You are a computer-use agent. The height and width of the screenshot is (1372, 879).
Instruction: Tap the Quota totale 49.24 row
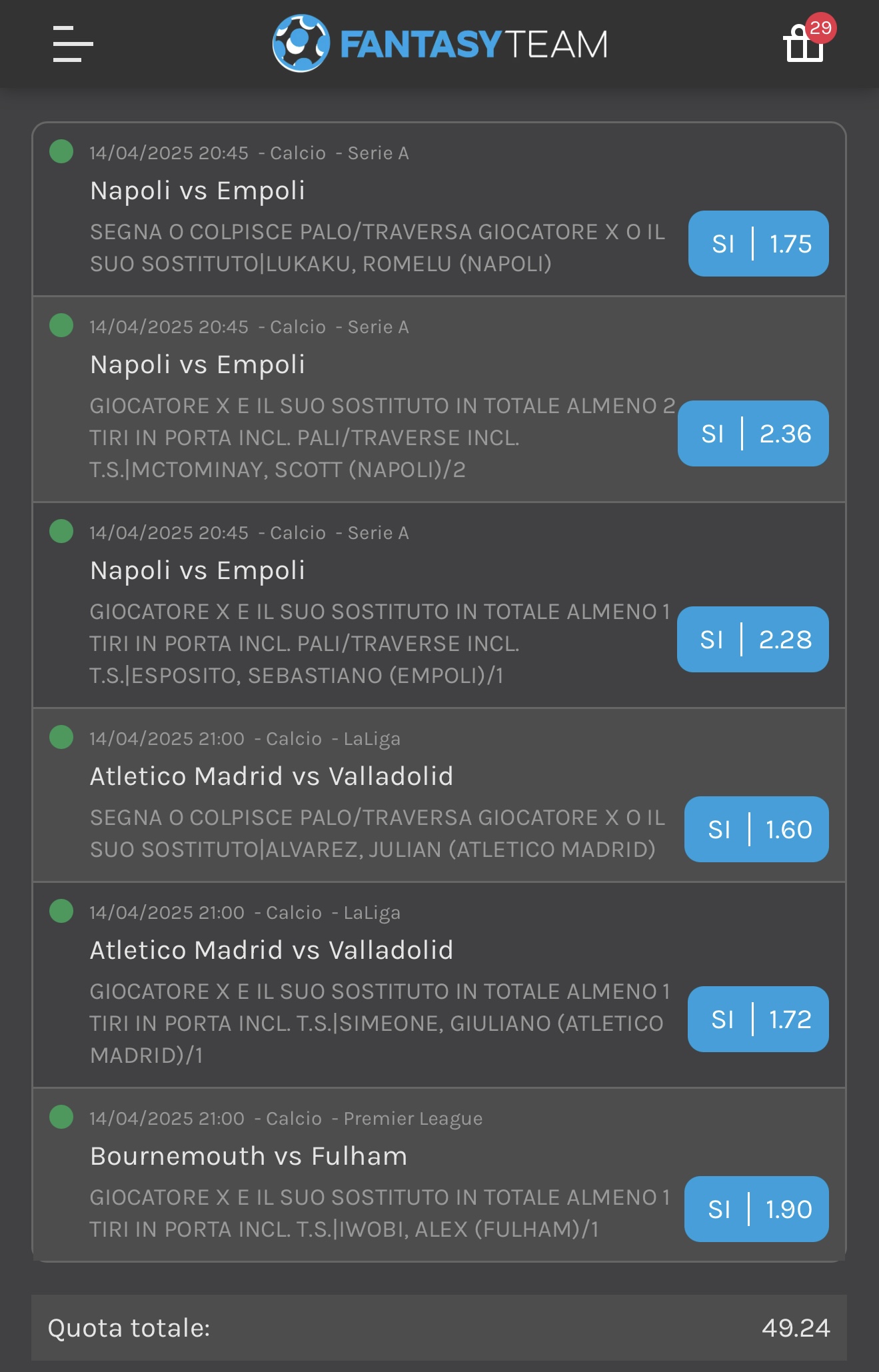pyautogui.click(x=439, y=1328)
